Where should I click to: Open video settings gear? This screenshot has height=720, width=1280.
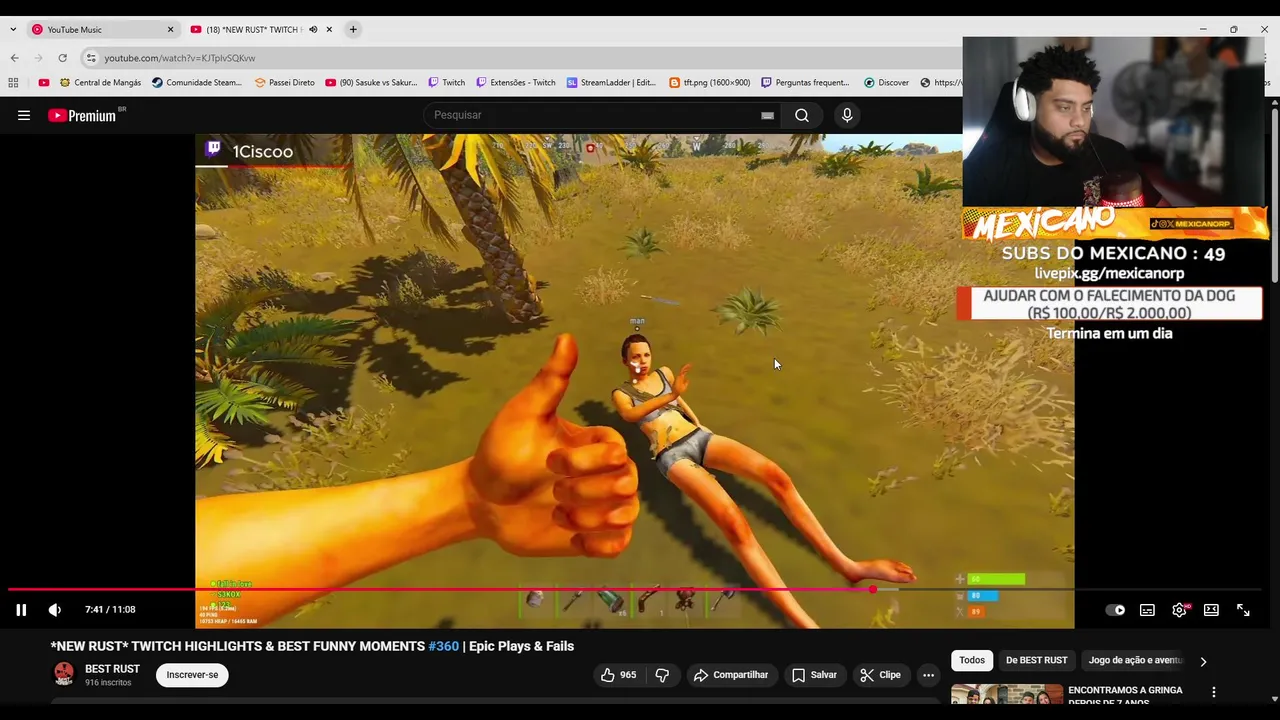(x=1180, y=610)
